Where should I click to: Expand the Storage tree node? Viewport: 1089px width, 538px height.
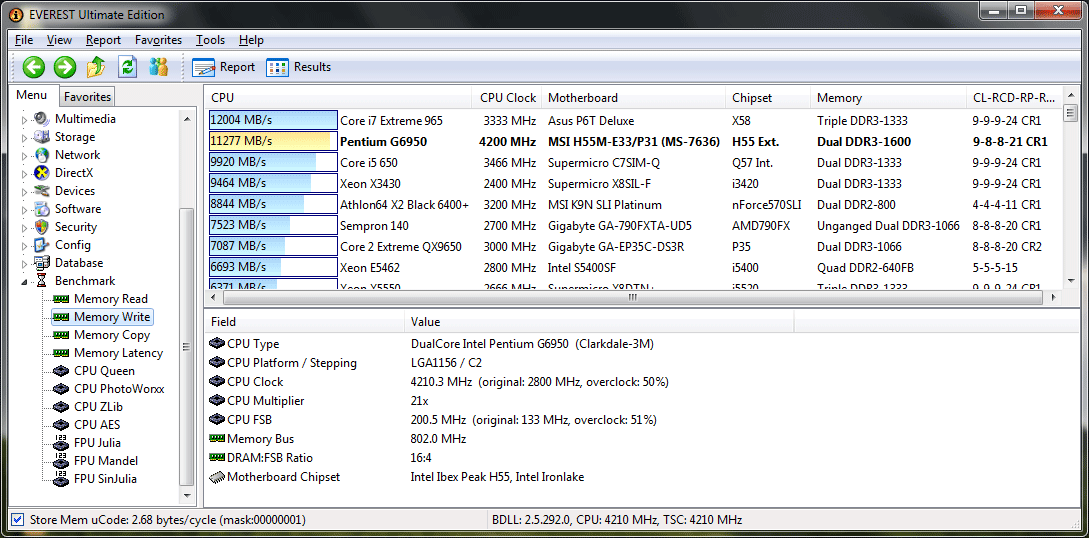[x=24, y=137]
